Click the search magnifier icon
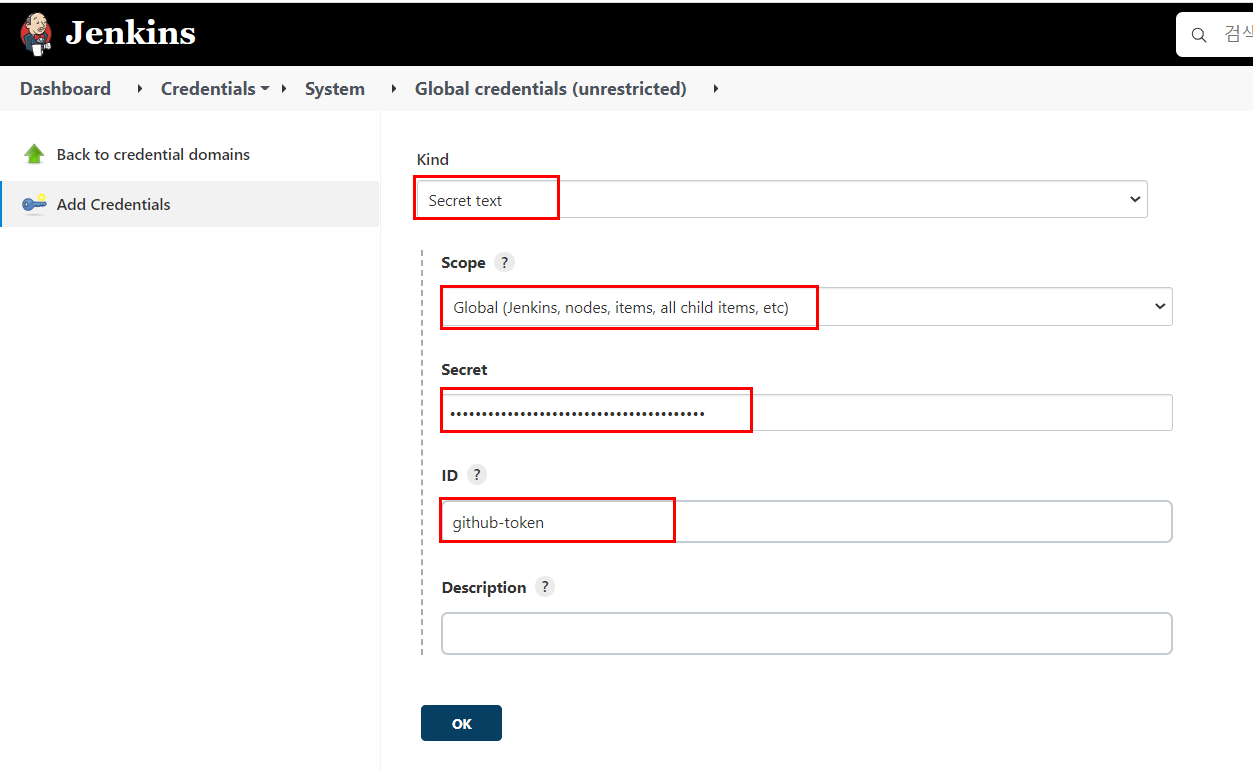This screenshot has width=1253, height=771. (1199, 35)
